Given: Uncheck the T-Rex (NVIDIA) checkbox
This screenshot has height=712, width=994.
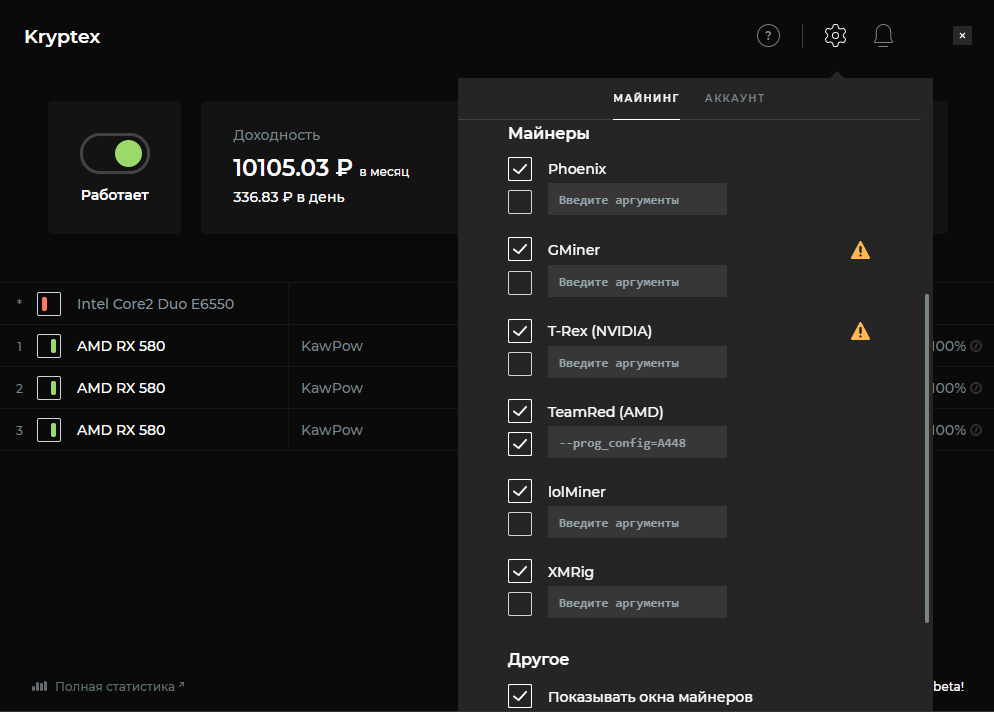Looking at the screenshot, I should click(520, 330).
